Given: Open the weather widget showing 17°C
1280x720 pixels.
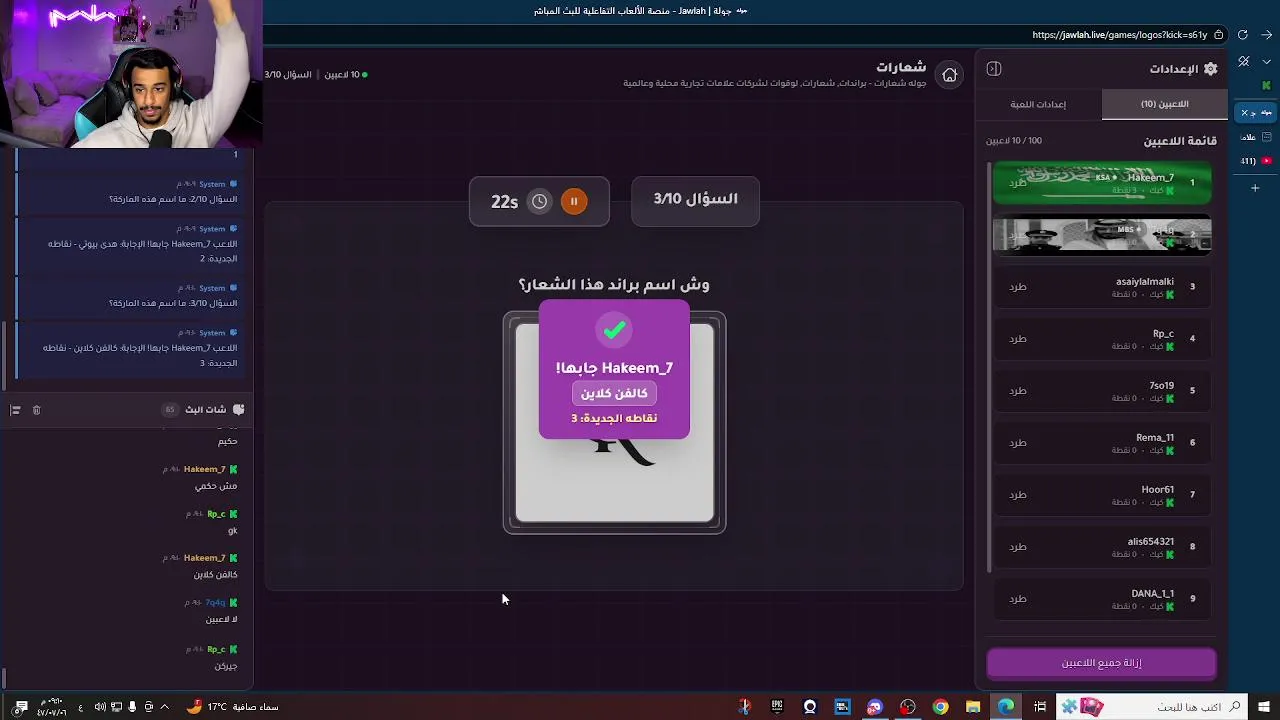Looking at the screenshot, I should [x=233, y=707].
